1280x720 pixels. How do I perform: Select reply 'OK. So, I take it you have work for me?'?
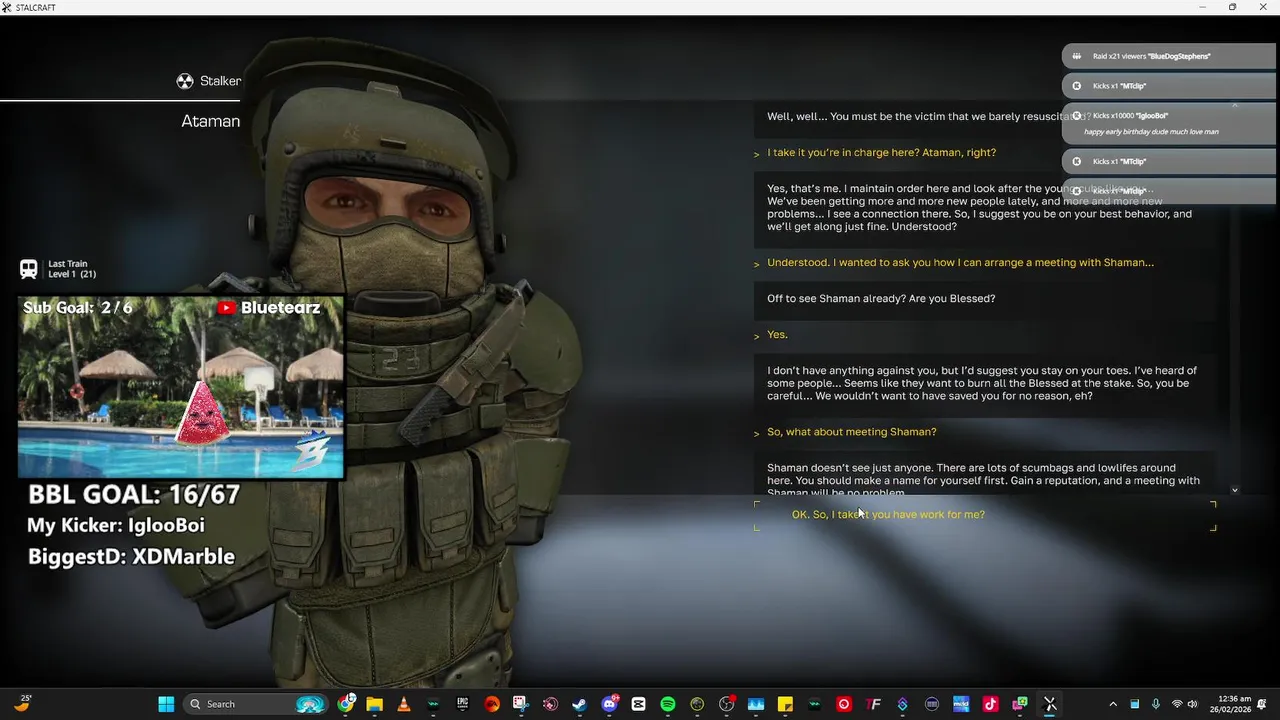pos(985,515)
